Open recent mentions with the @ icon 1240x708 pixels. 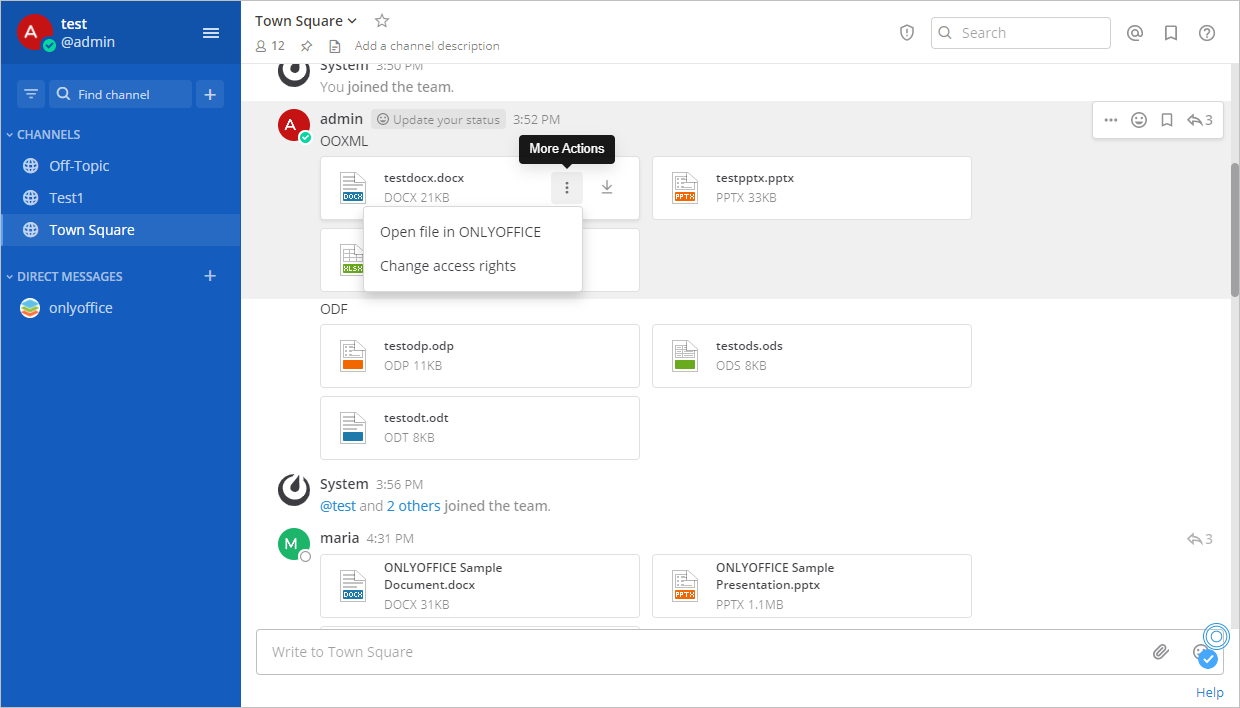click(1135, 33)
